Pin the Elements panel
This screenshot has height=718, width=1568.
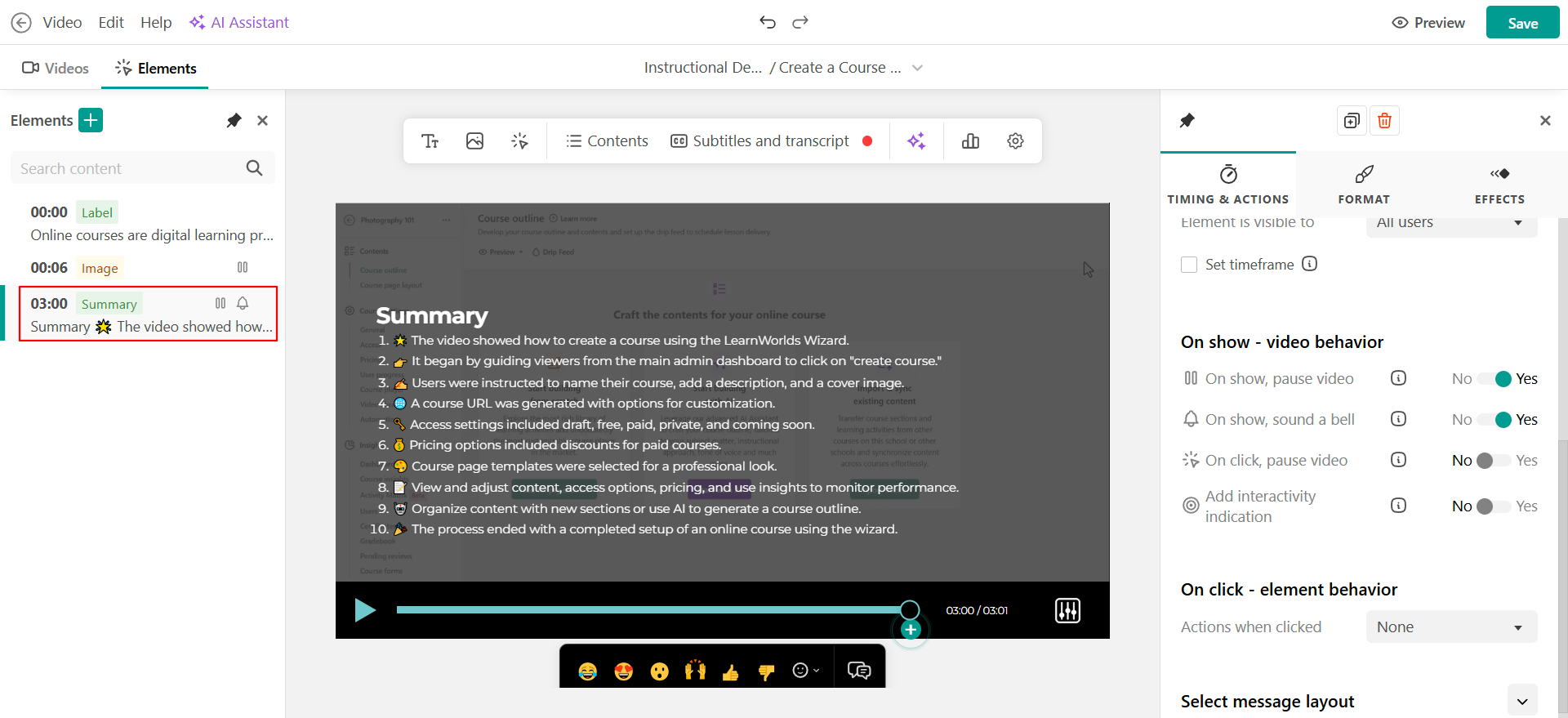[x=234, y=121]
